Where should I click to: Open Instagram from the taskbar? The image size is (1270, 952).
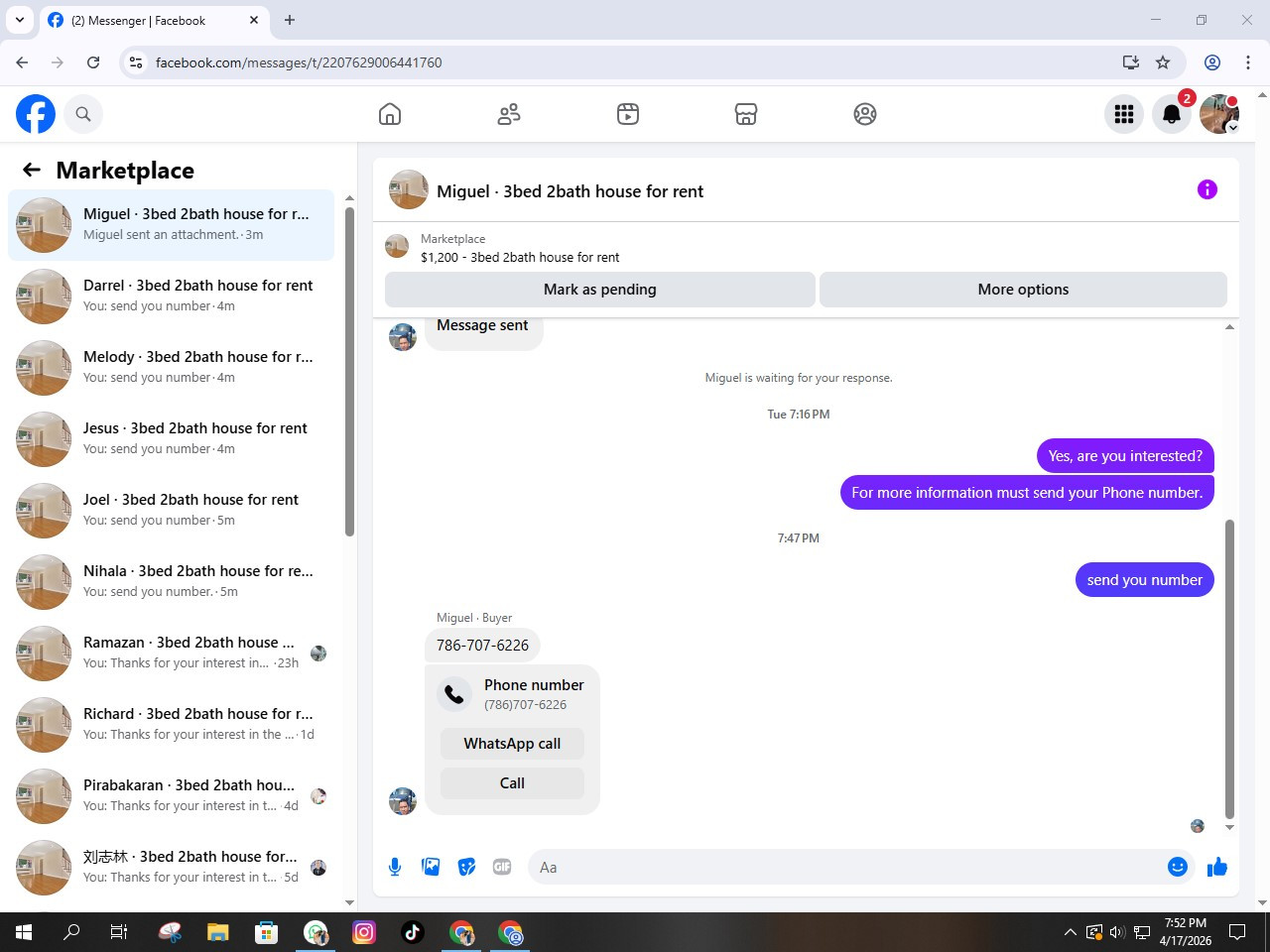364,932
